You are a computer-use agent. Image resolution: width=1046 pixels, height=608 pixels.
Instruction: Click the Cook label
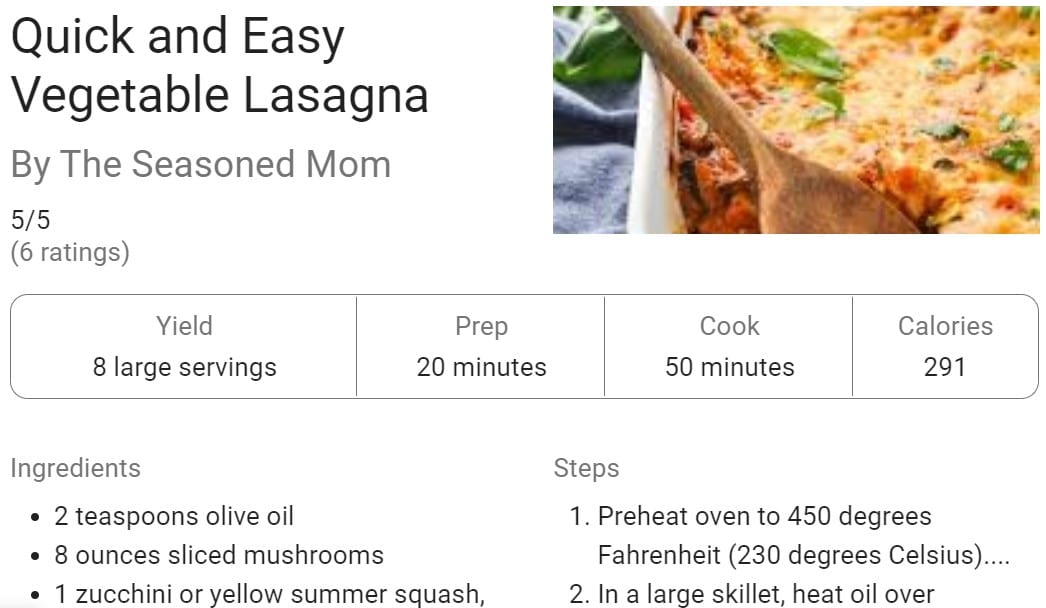coord(729,326)
